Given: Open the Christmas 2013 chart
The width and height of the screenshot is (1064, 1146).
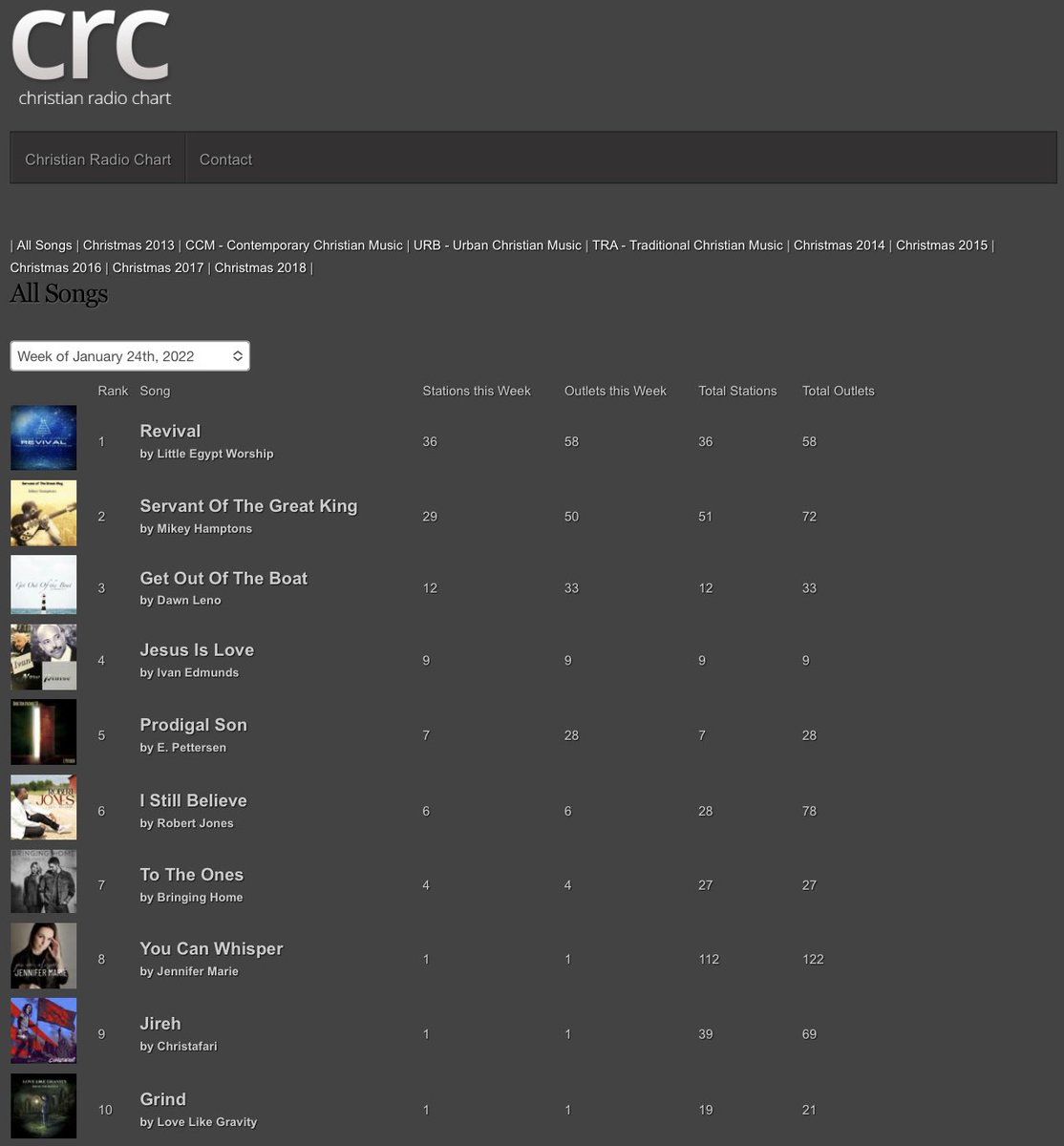Looking at the screenshot, I should (x=129, y=245).
